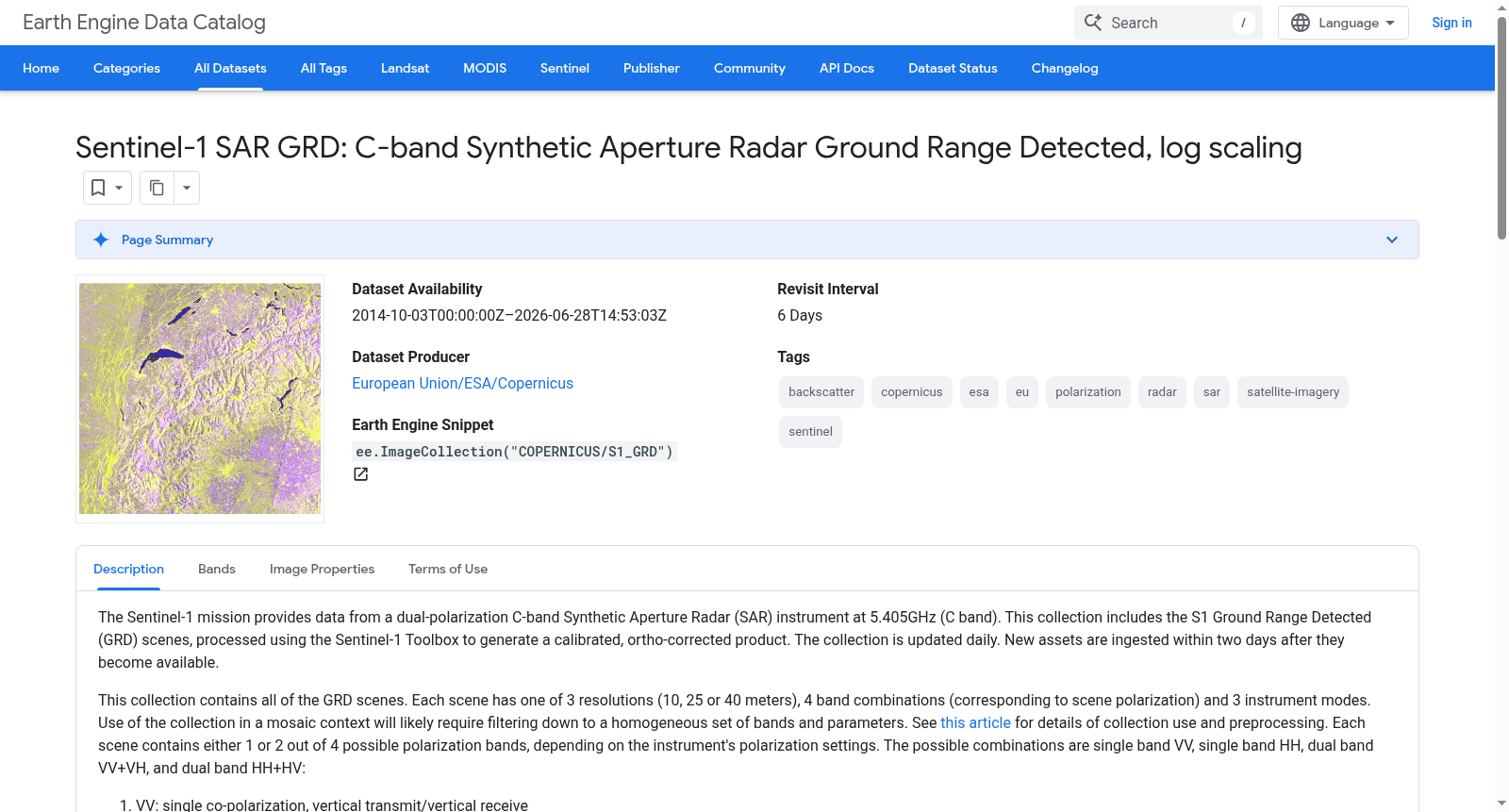The image size is (1509, 812).
Task: Follow the 'this article' link
Action: coord(975,722)
